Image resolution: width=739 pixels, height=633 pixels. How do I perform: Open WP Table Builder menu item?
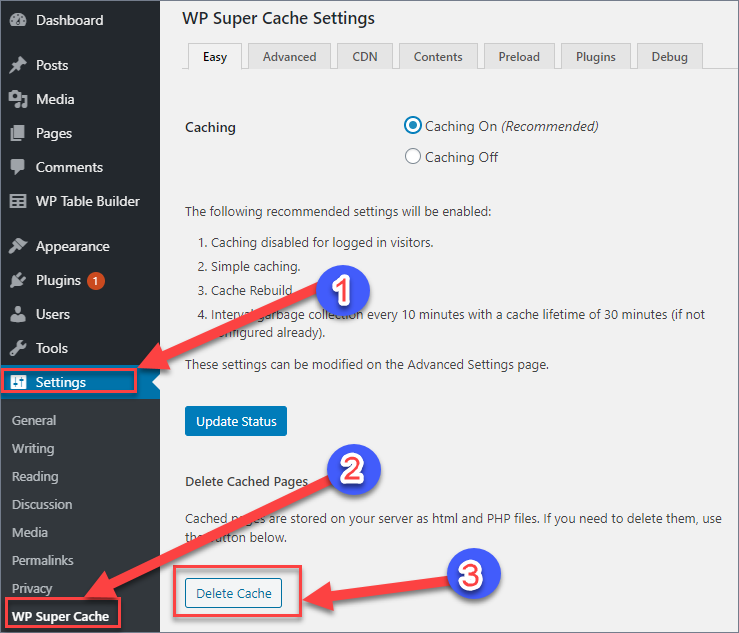(x=88, y=201)
